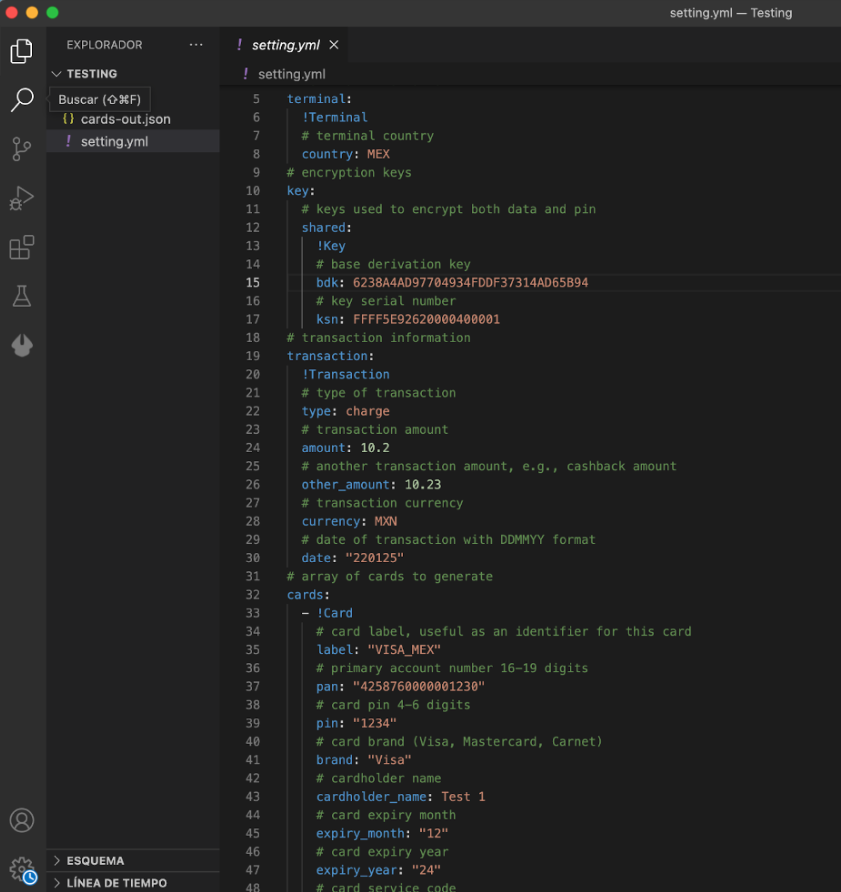This screenshot has height=892, width=841.
Task: Click the expiry_year value "24"
Action: click(x=426, y=870)
